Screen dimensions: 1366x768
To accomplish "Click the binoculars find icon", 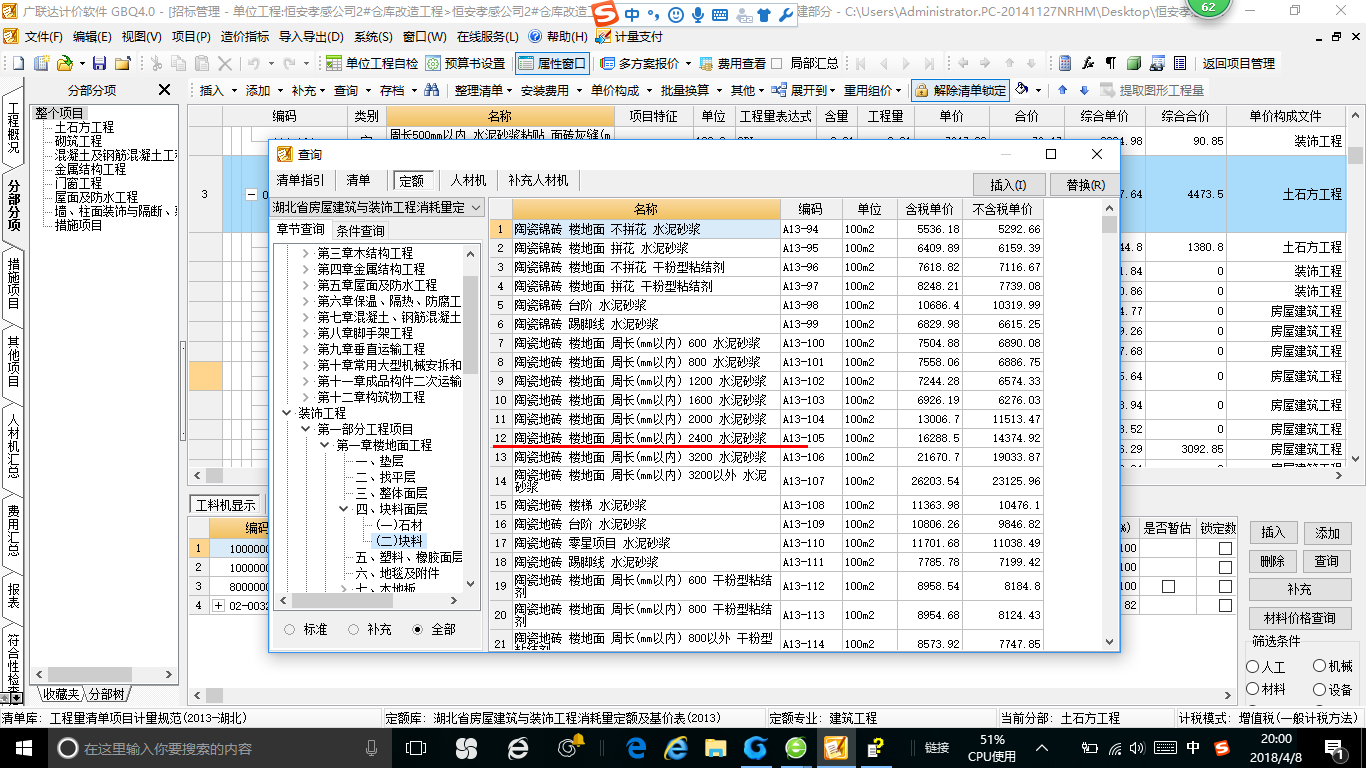I will click(432, 90).
